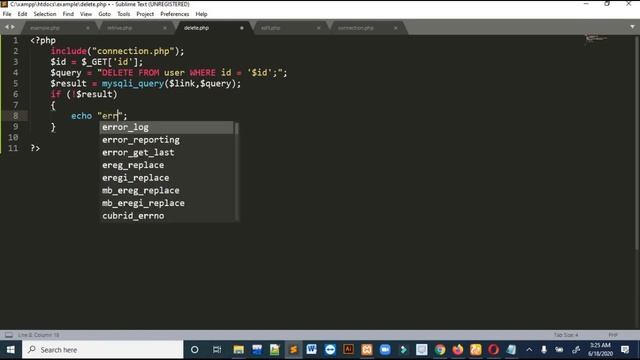
Task: Open Task View on the taskbar
Action: coord(217,350)
